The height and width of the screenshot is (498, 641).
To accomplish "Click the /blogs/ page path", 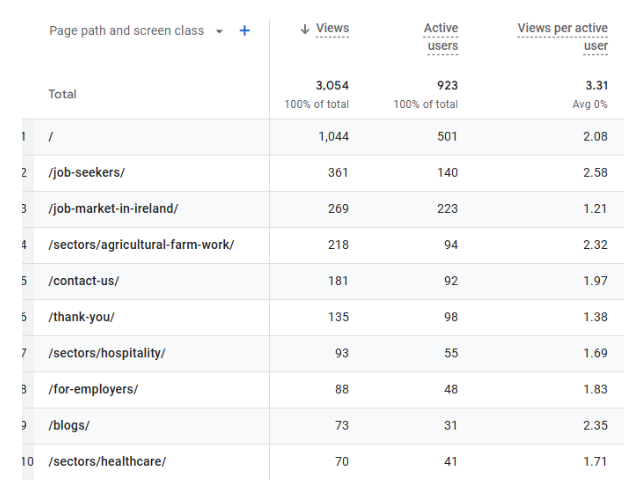I will tap(69, 425).
